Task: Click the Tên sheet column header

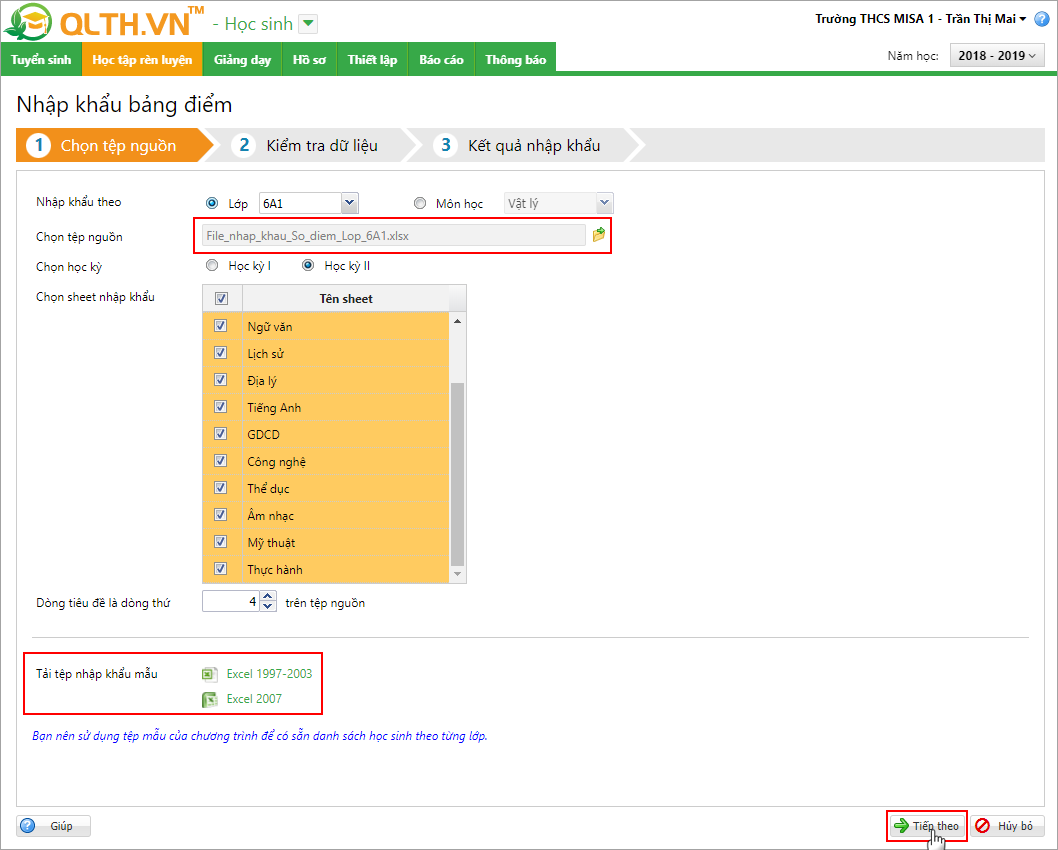Action: point(345,298)
